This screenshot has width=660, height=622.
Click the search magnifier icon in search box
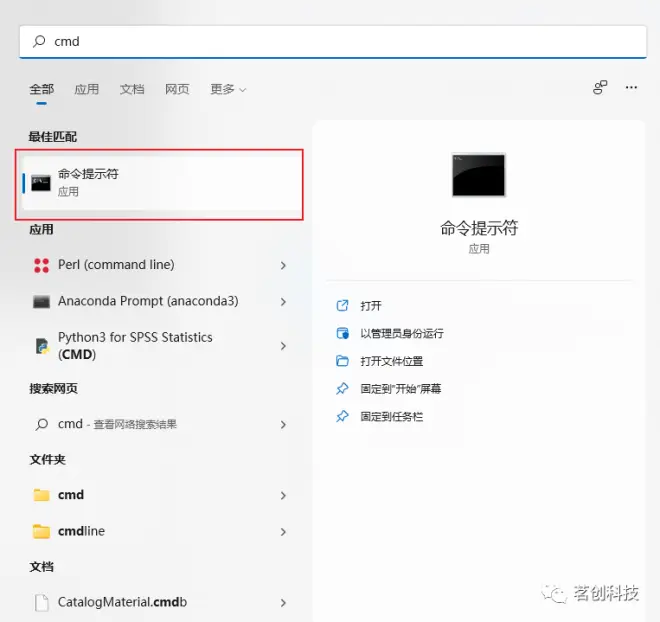[x=39, y=41]
